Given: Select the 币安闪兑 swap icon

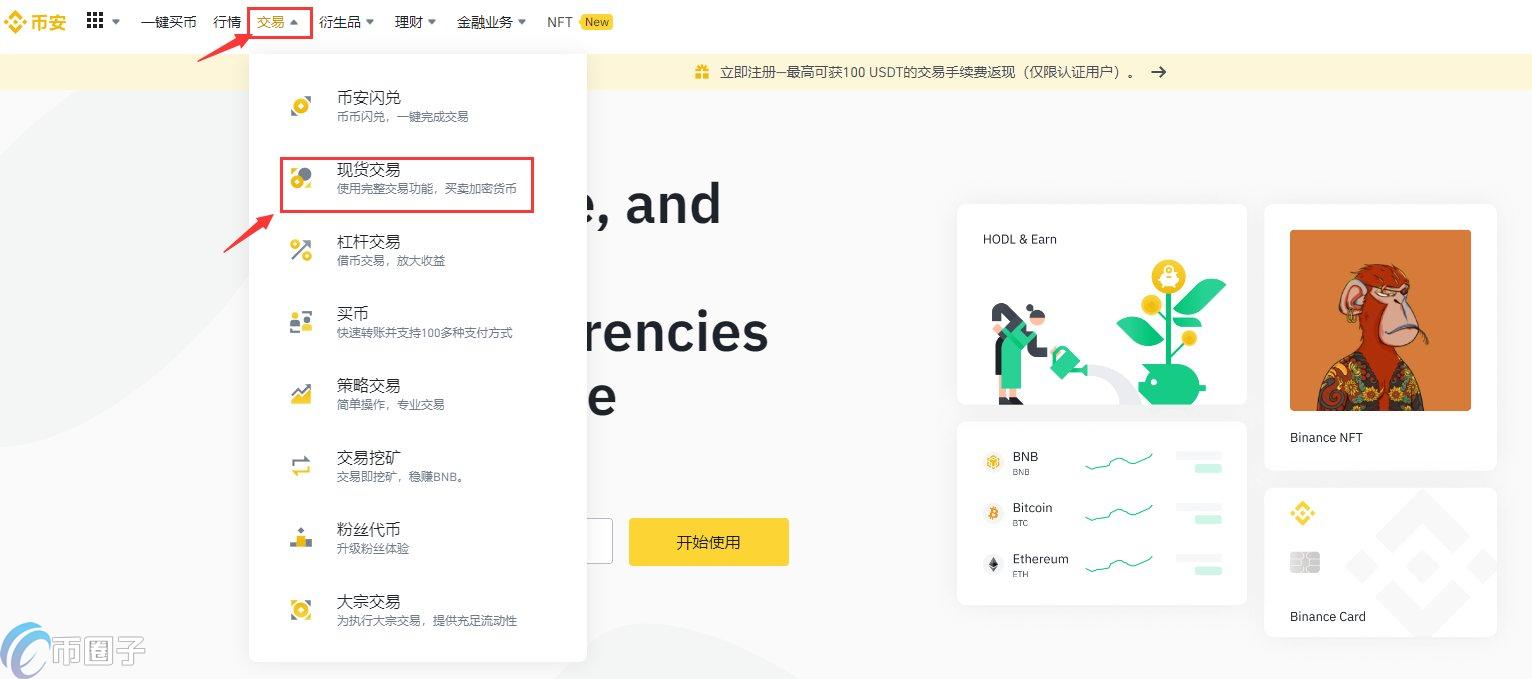Looking at the screenshot, I should 301,105.
